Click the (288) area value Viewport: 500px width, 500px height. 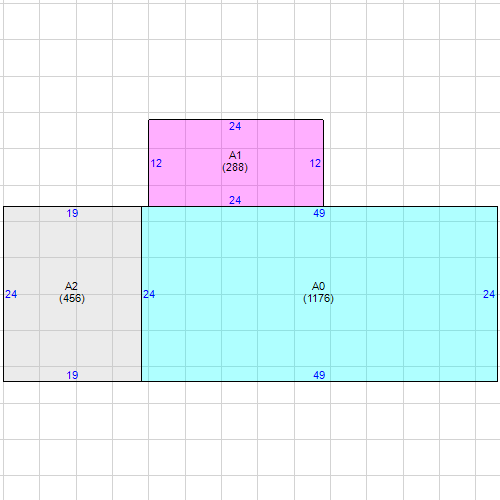click(235, 167)
